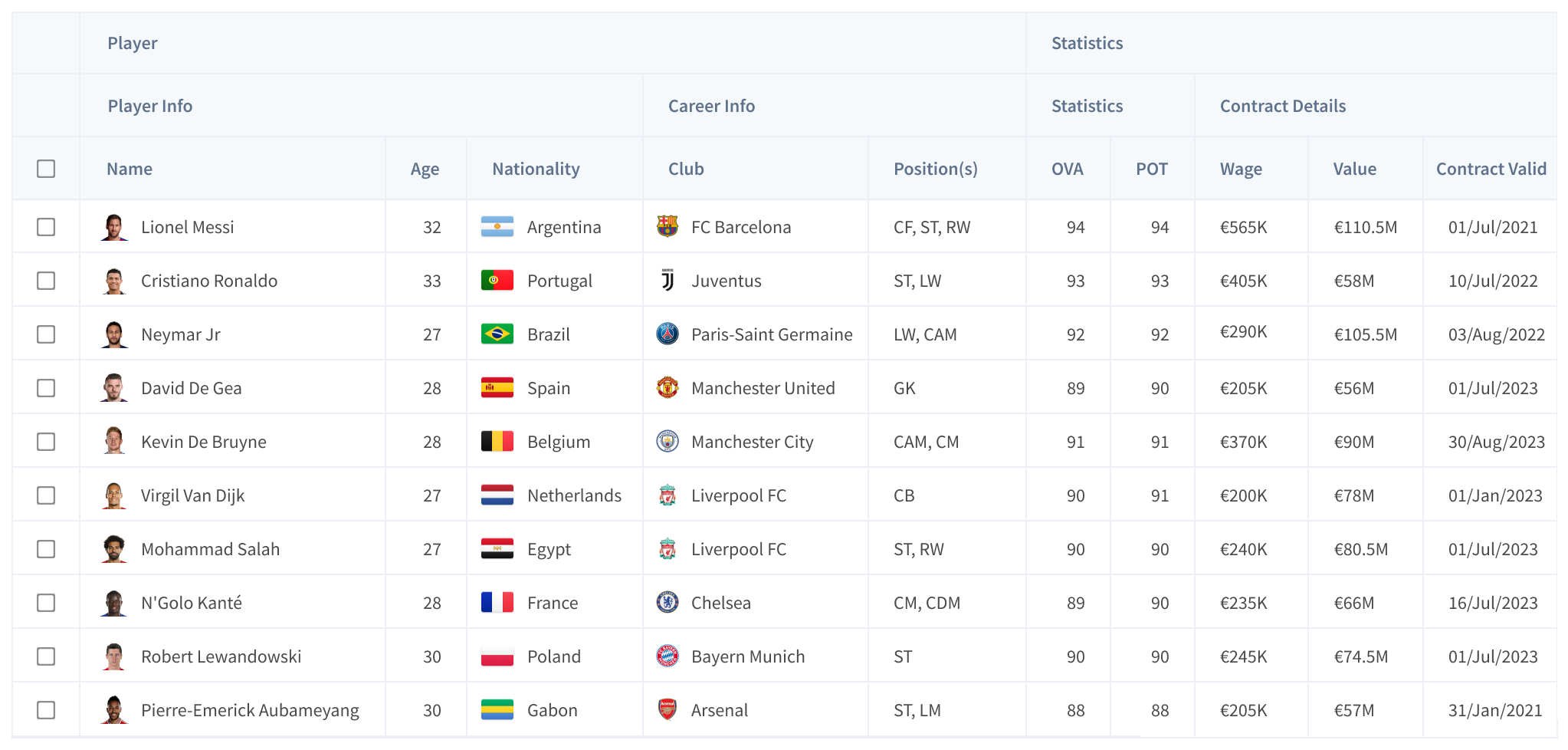
Task: Click Cristiano Ronaldo's avatar thumbnail
Action: 114,281
